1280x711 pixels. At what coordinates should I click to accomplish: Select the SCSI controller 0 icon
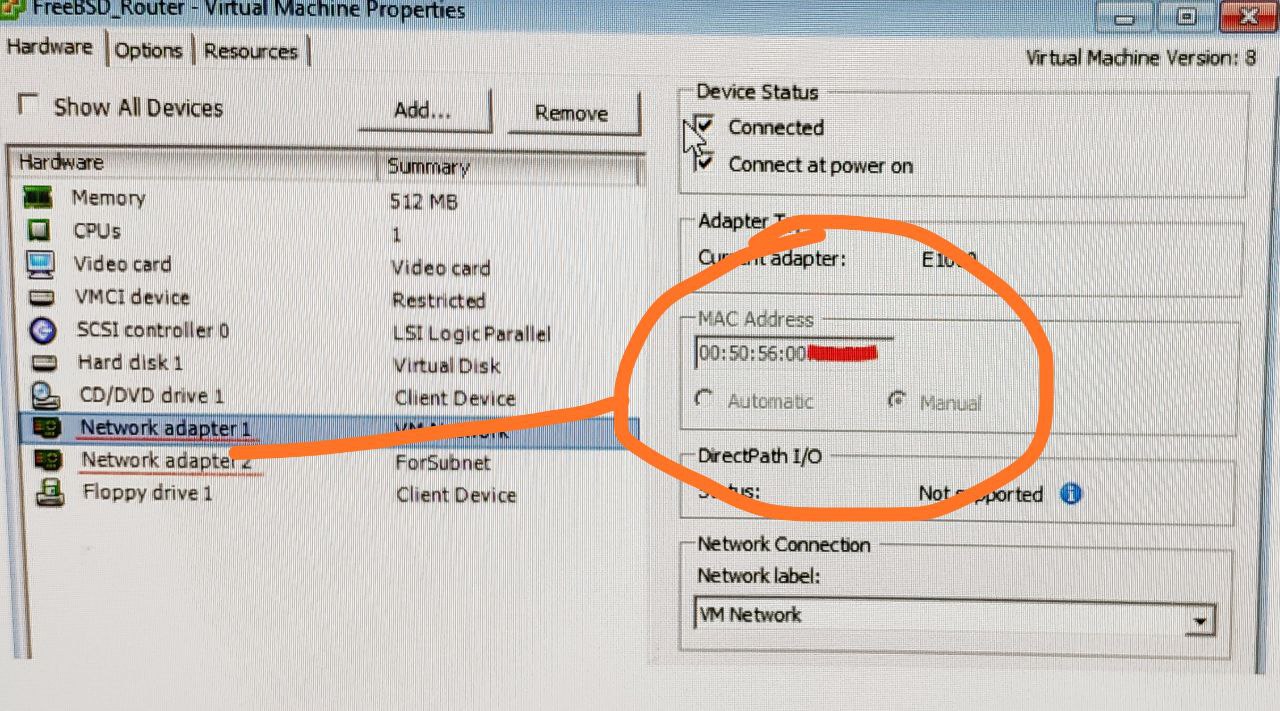[x=42, y=330]
